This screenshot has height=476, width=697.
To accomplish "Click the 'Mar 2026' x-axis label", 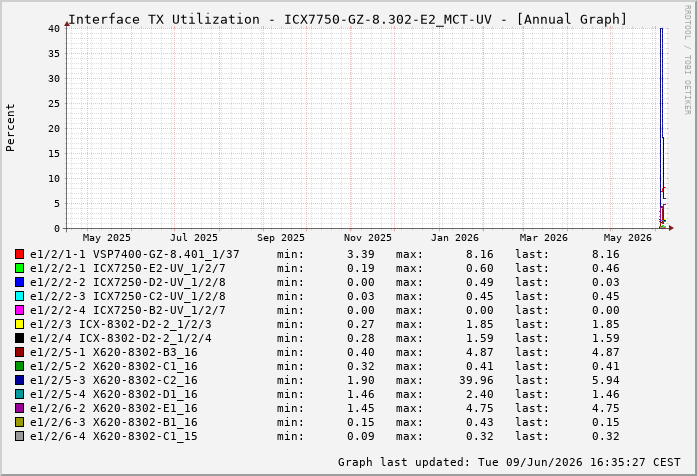I will [544, 238].
